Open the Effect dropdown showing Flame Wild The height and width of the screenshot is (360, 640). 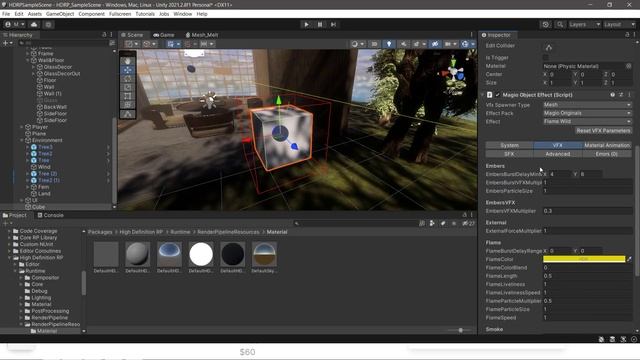coord(587,121)
